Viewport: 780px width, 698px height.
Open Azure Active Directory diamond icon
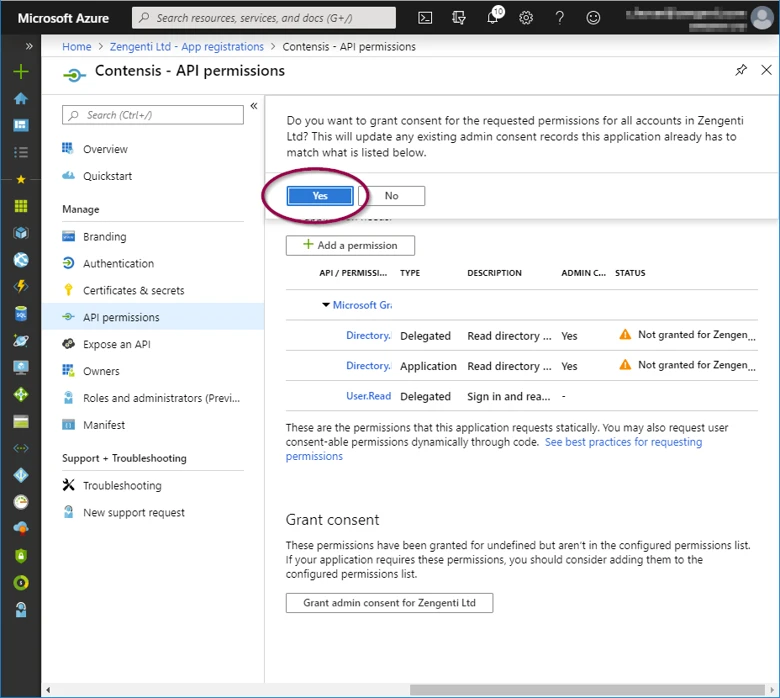[21, 475]
